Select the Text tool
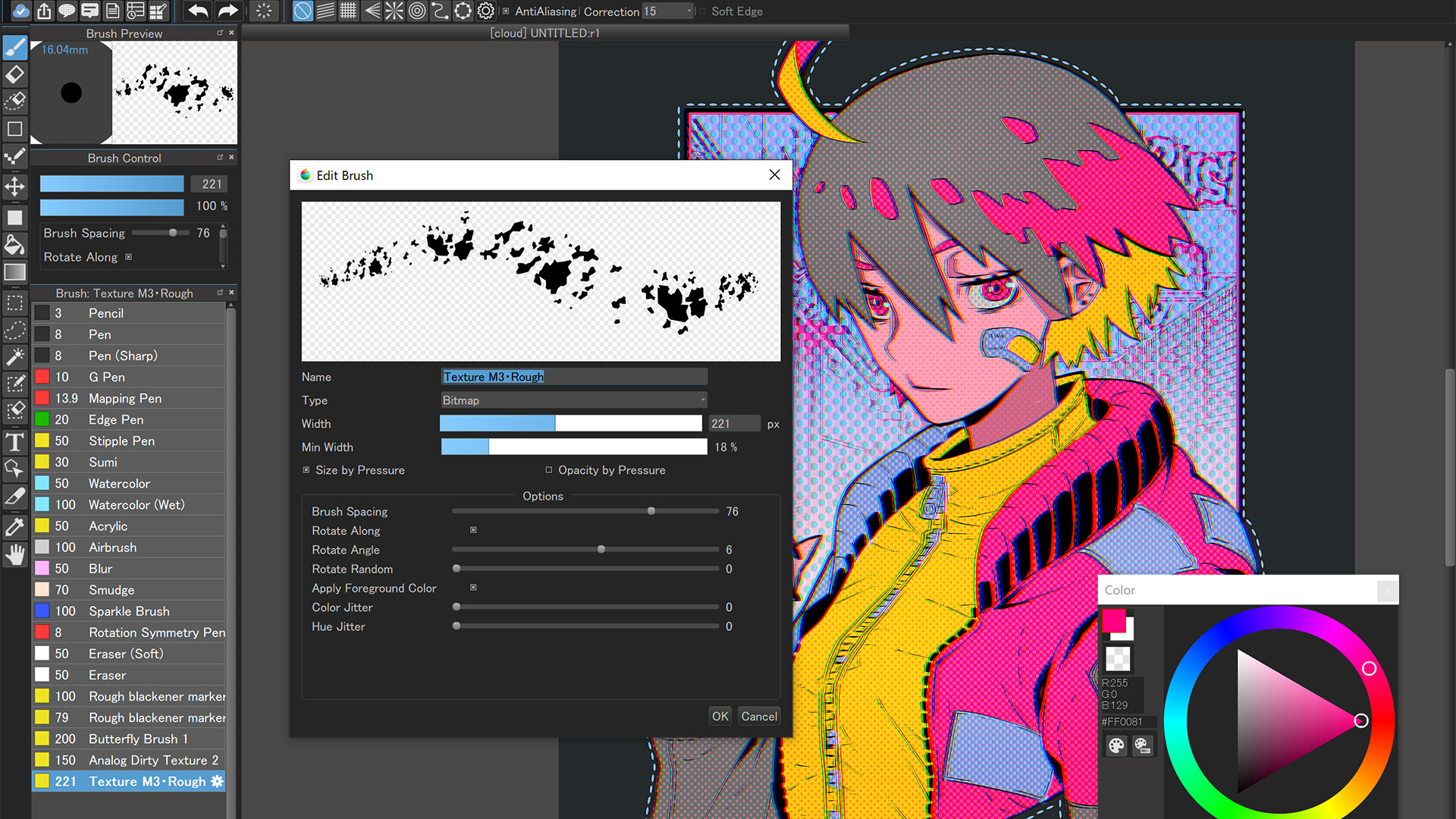The width and height of the screenshot is (1456, 819). click(x=15, y=441)
